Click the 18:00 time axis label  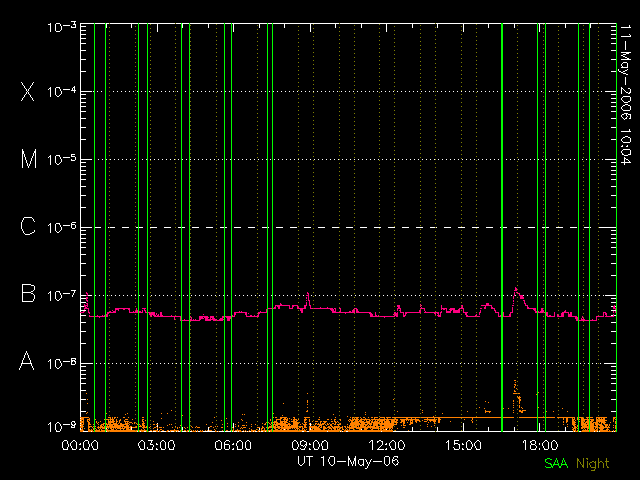(x=540, y=445)
